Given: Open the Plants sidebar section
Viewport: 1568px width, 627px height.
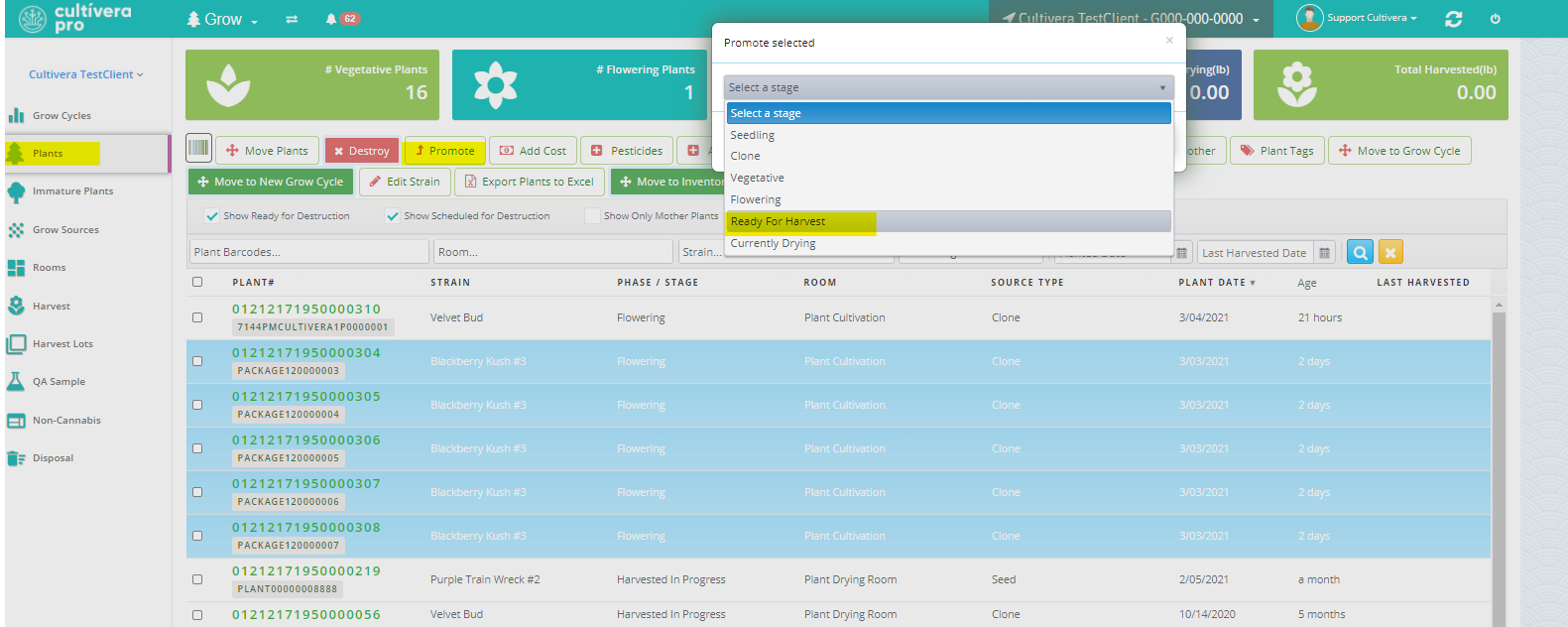Looking at the screenshot, I should pyautogui.click(x=48, y=154).
